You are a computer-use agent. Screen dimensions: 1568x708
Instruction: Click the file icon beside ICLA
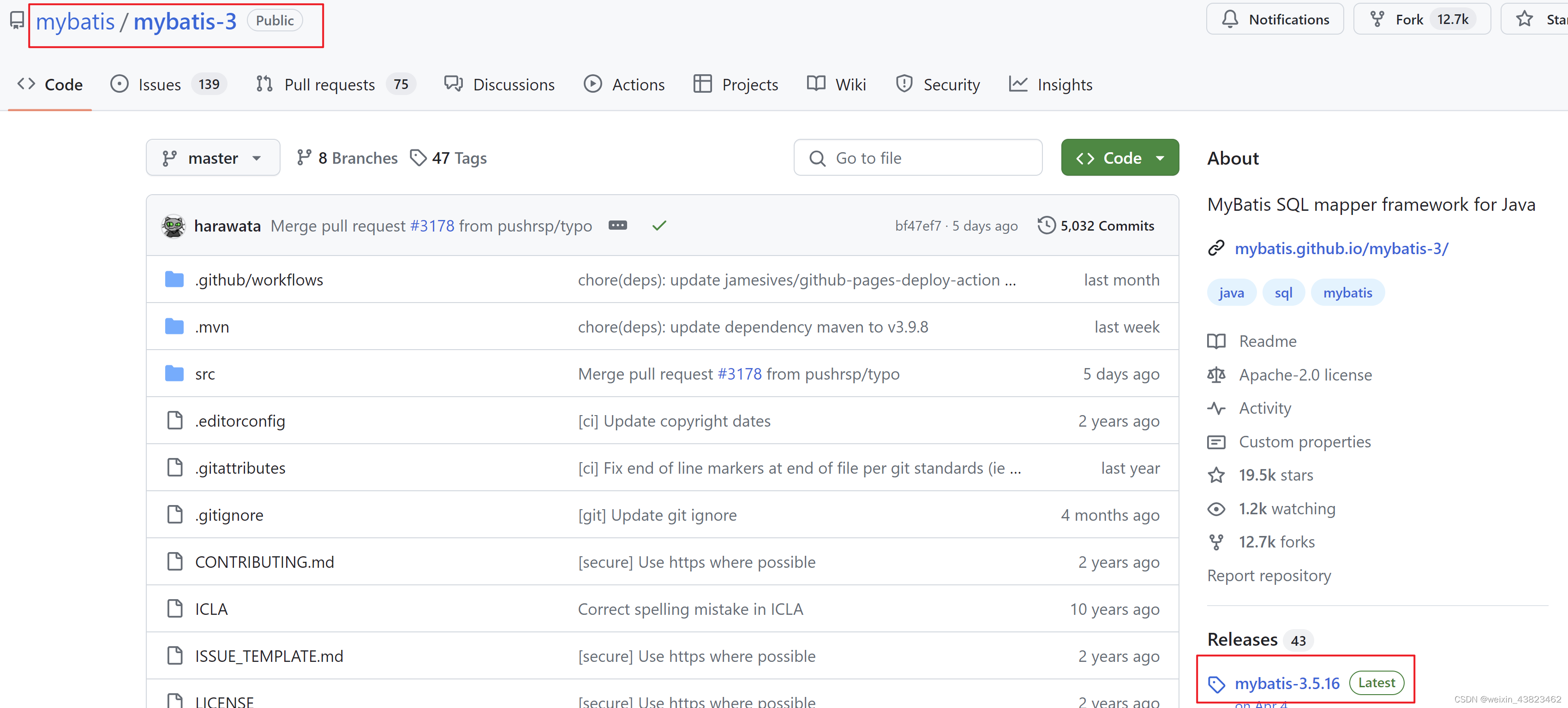point(175,608)
